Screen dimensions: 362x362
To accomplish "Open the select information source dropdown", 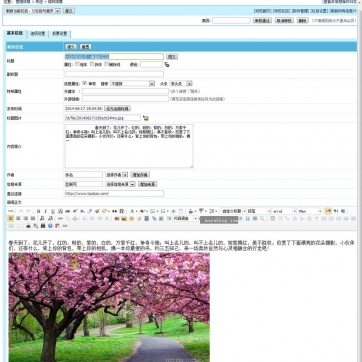I will pos(120,184).
